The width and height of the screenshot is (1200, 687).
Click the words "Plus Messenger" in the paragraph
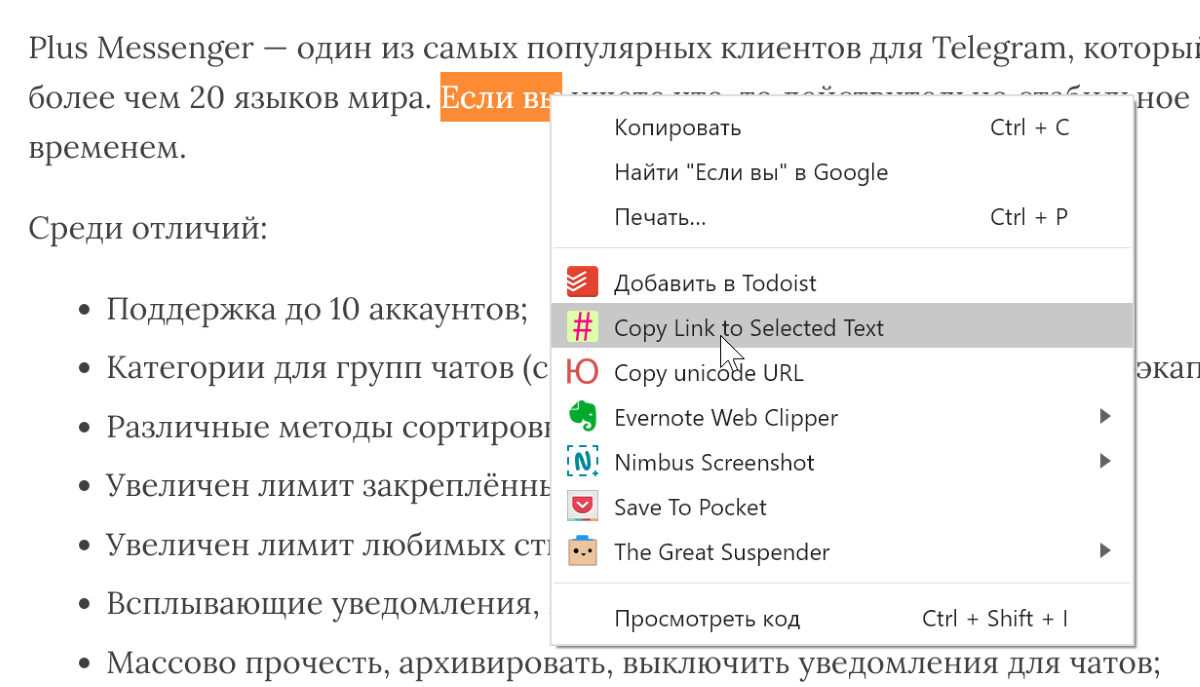tap(140, 47)
